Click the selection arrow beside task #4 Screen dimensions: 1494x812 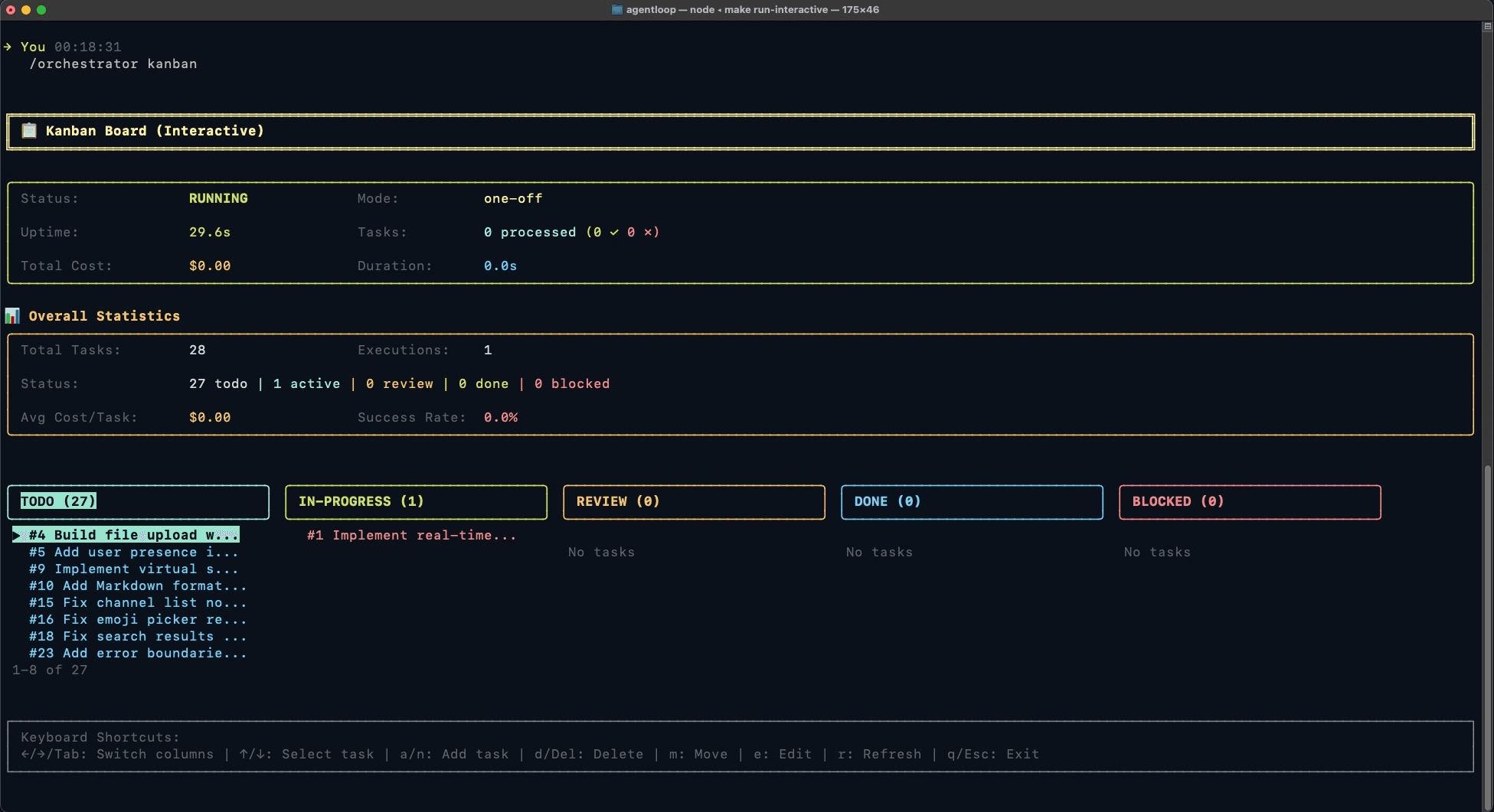coord(17,535)
